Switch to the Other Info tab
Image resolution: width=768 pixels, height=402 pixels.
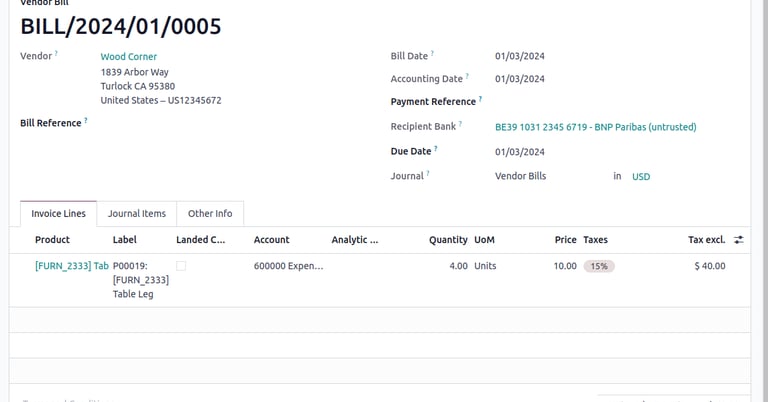click(x=210, y=214)
